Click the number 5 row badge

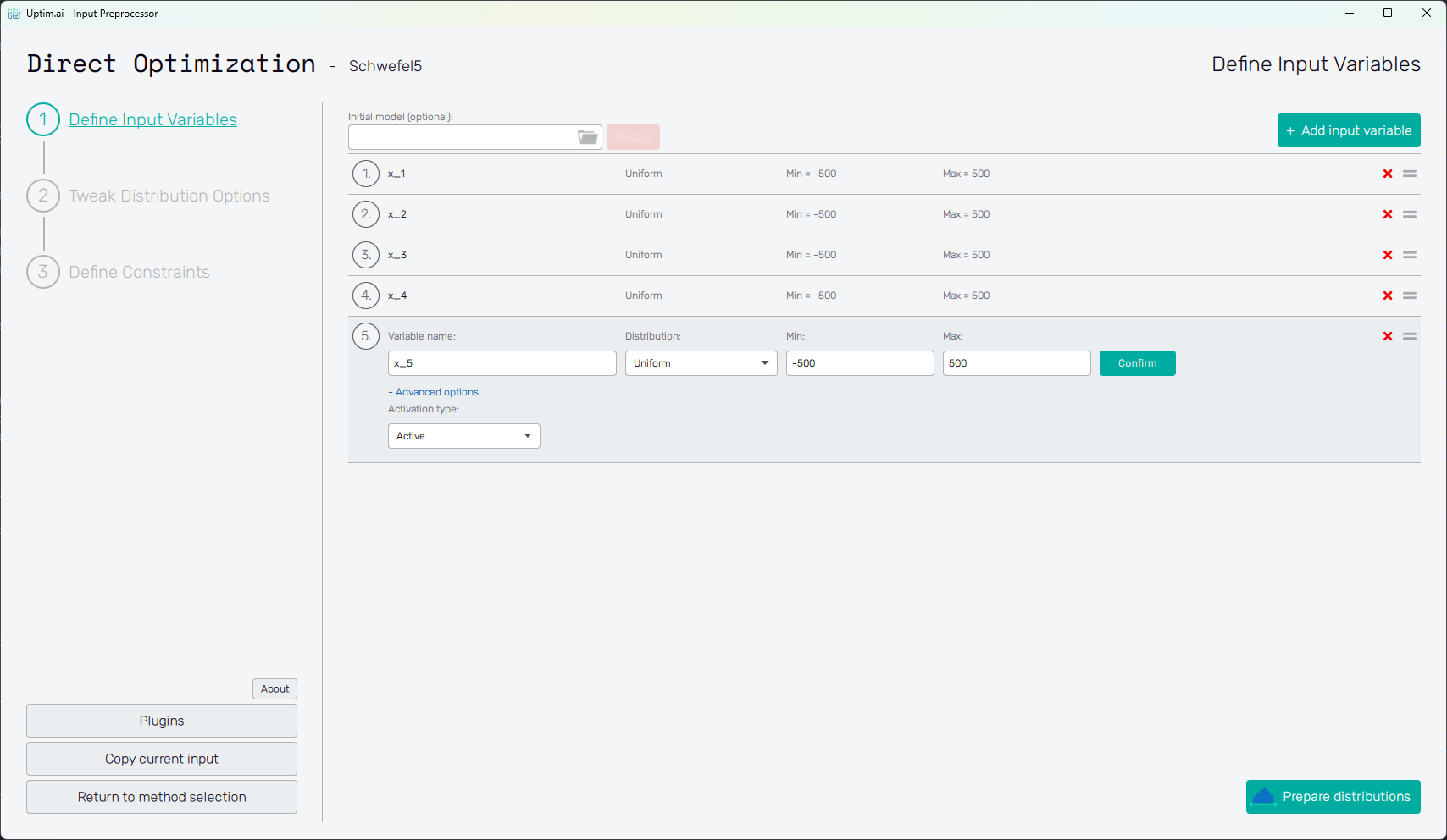pos(366,336)
